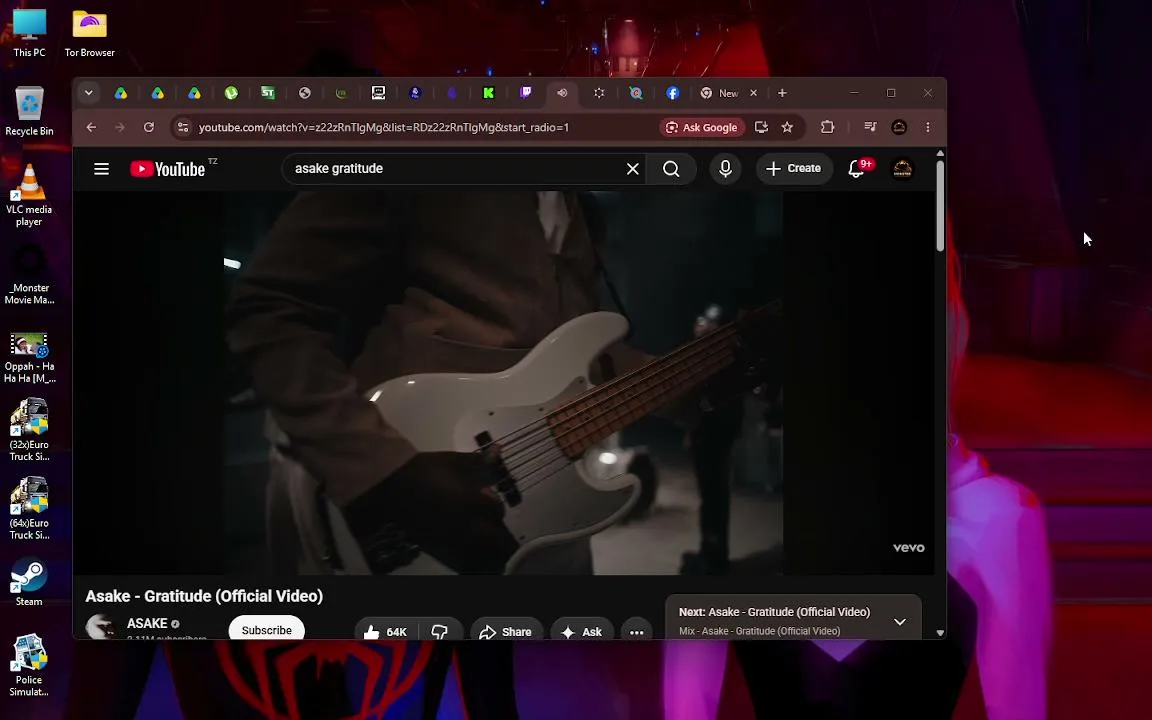Click the magnifier search button
1152x720 pixels.
point(671,169)
